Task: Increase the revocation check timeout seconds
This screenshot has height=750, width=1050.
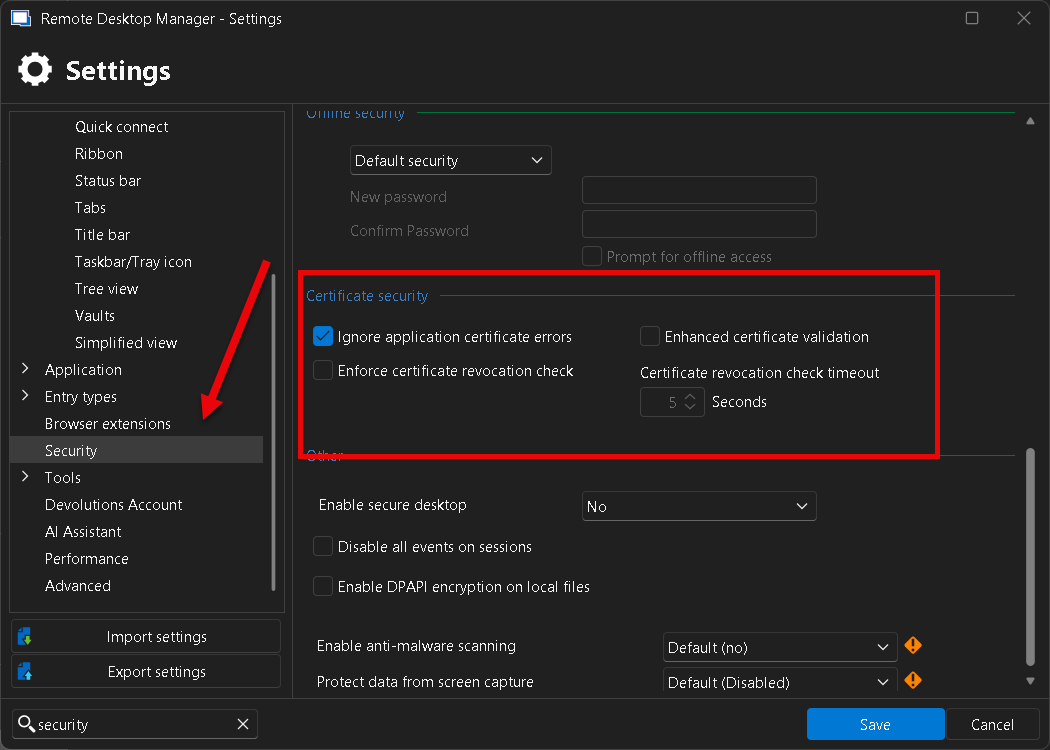Action: [x=690, y=396]
